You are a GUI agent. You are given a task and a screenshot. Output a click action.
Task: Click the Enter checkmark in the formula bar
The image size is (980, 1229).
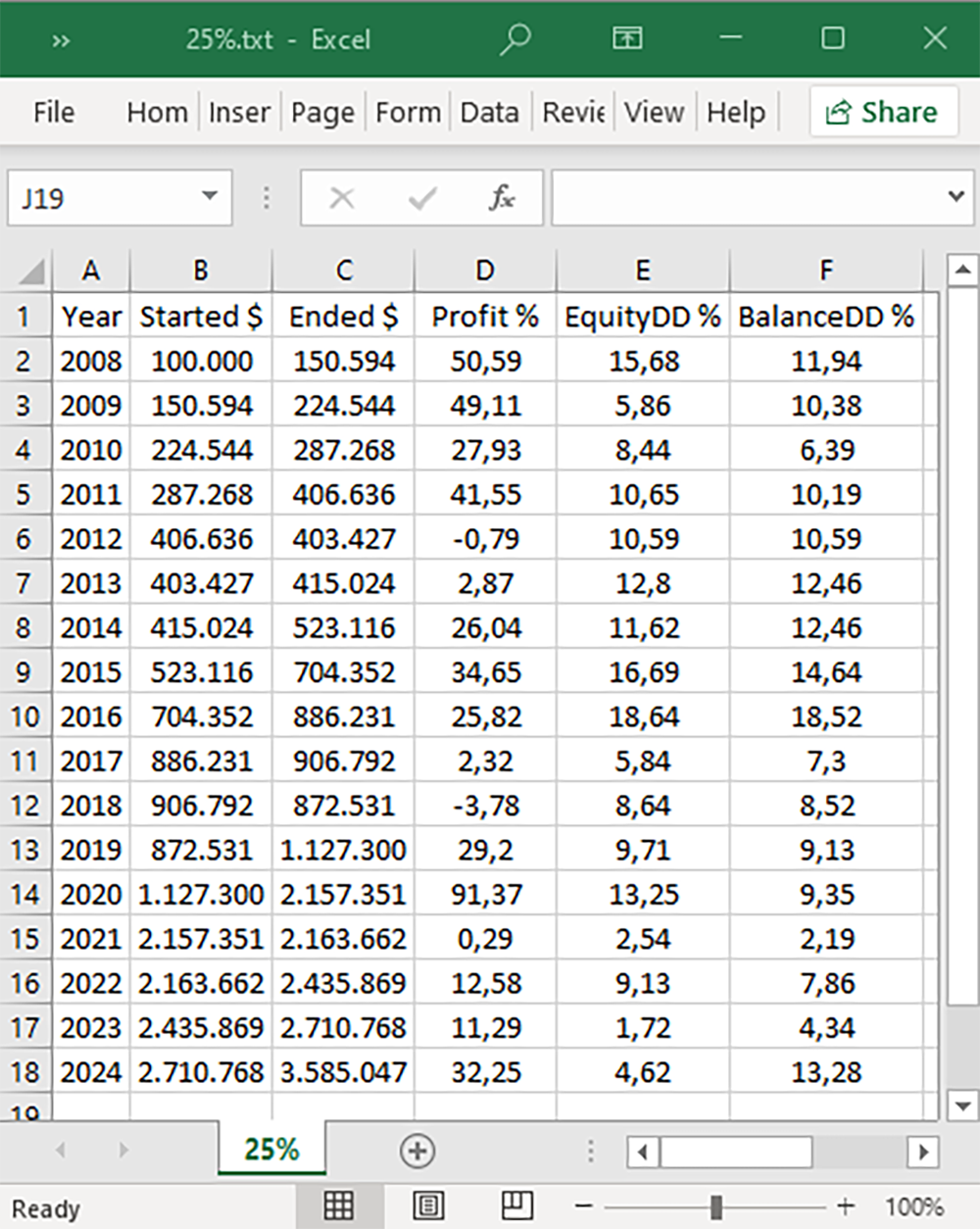(421, 197)
